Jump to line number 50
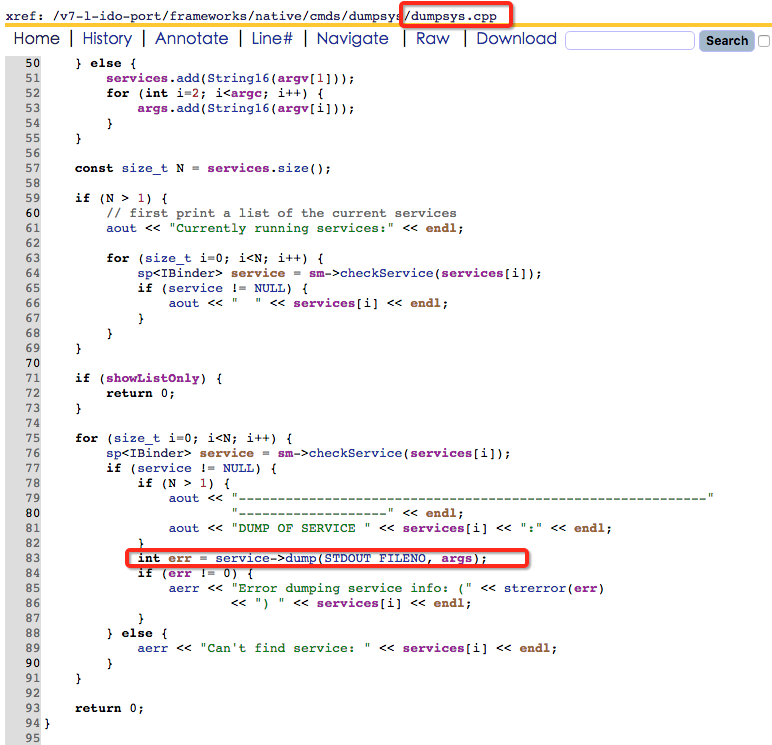The image size is (772, 745). (x=32, y=63)
